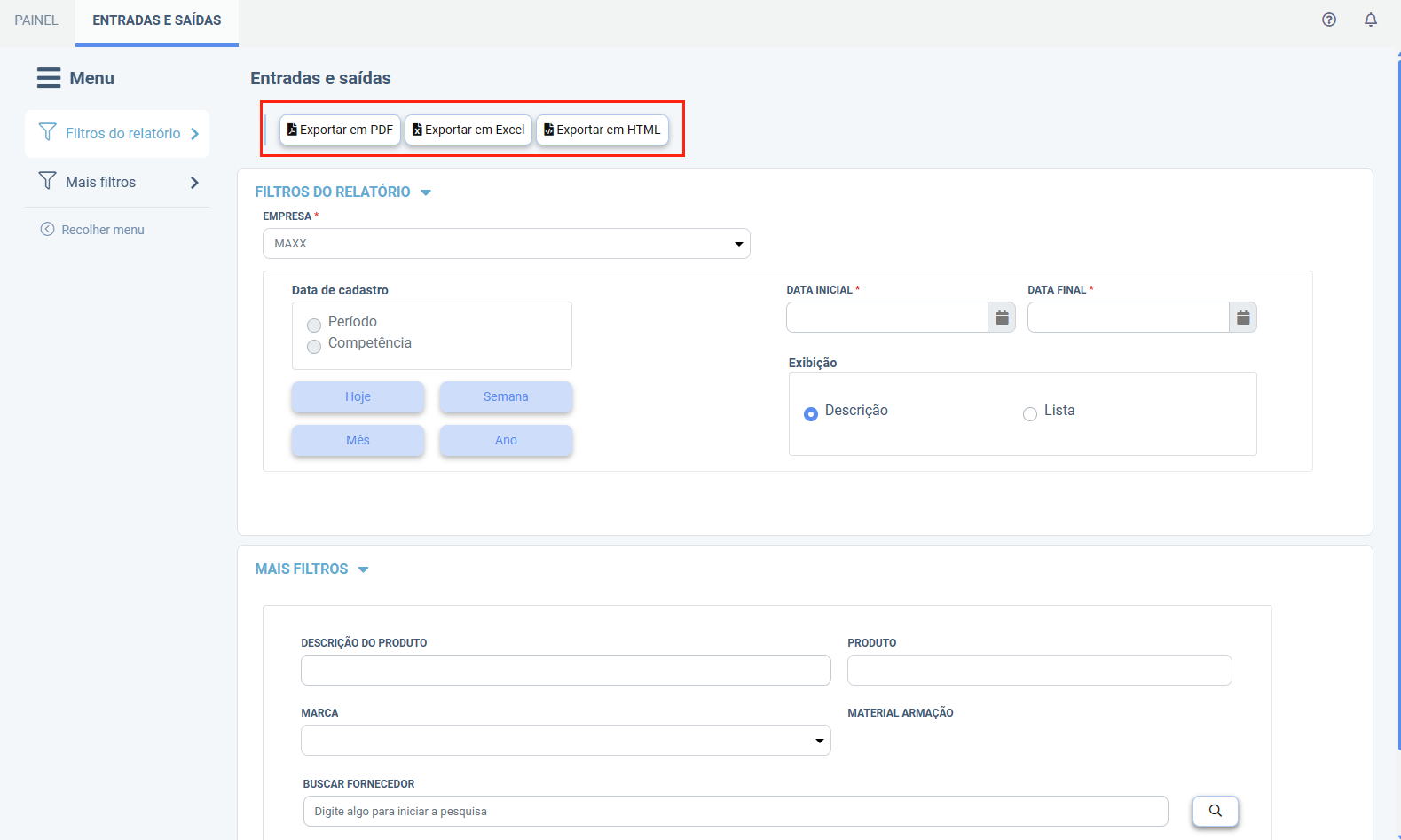Screen dimensions: 1401x840
Task: Click the Exibição label
Action: point(813,363)
